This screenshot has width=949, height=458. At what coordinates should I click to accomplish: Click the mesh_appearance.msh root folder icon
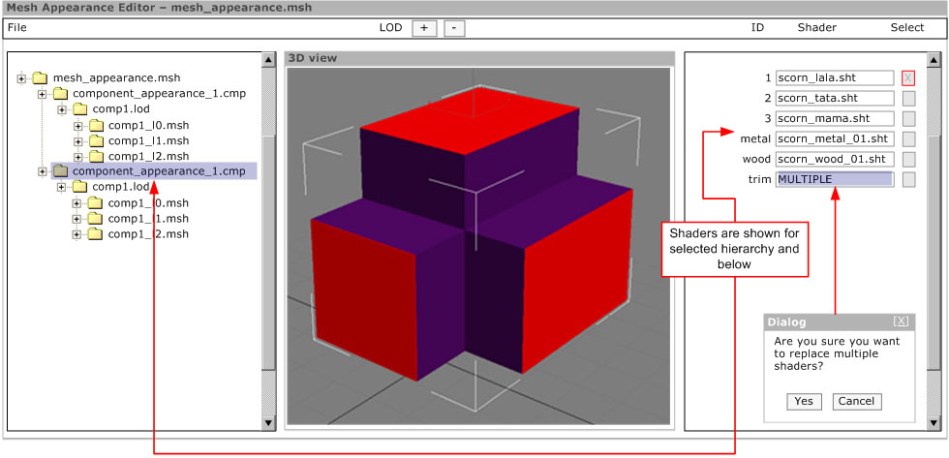(40, 77)
